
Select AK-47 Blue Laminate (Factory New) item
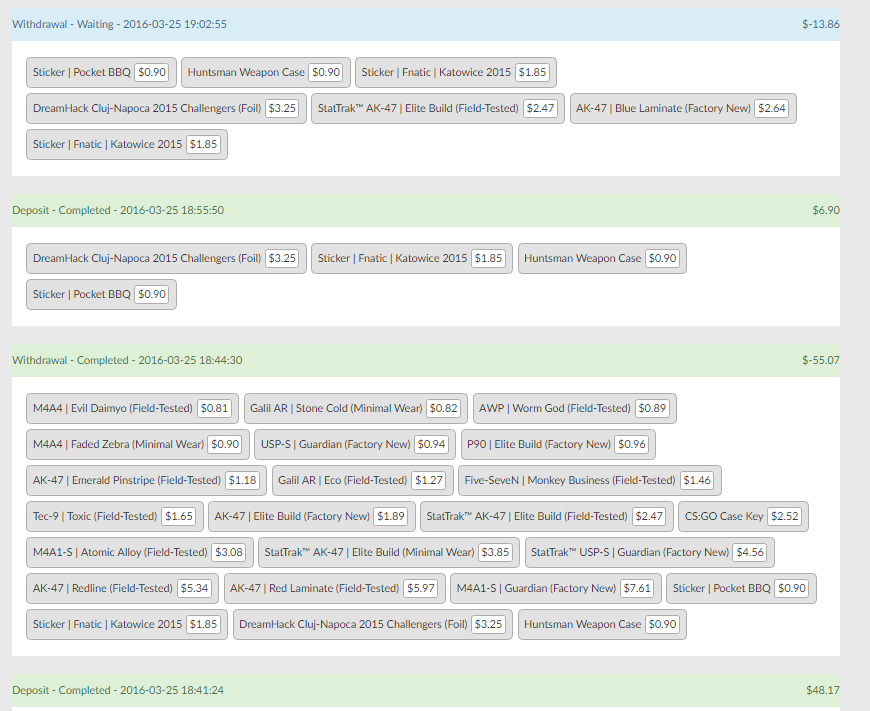tap(683, 108)
